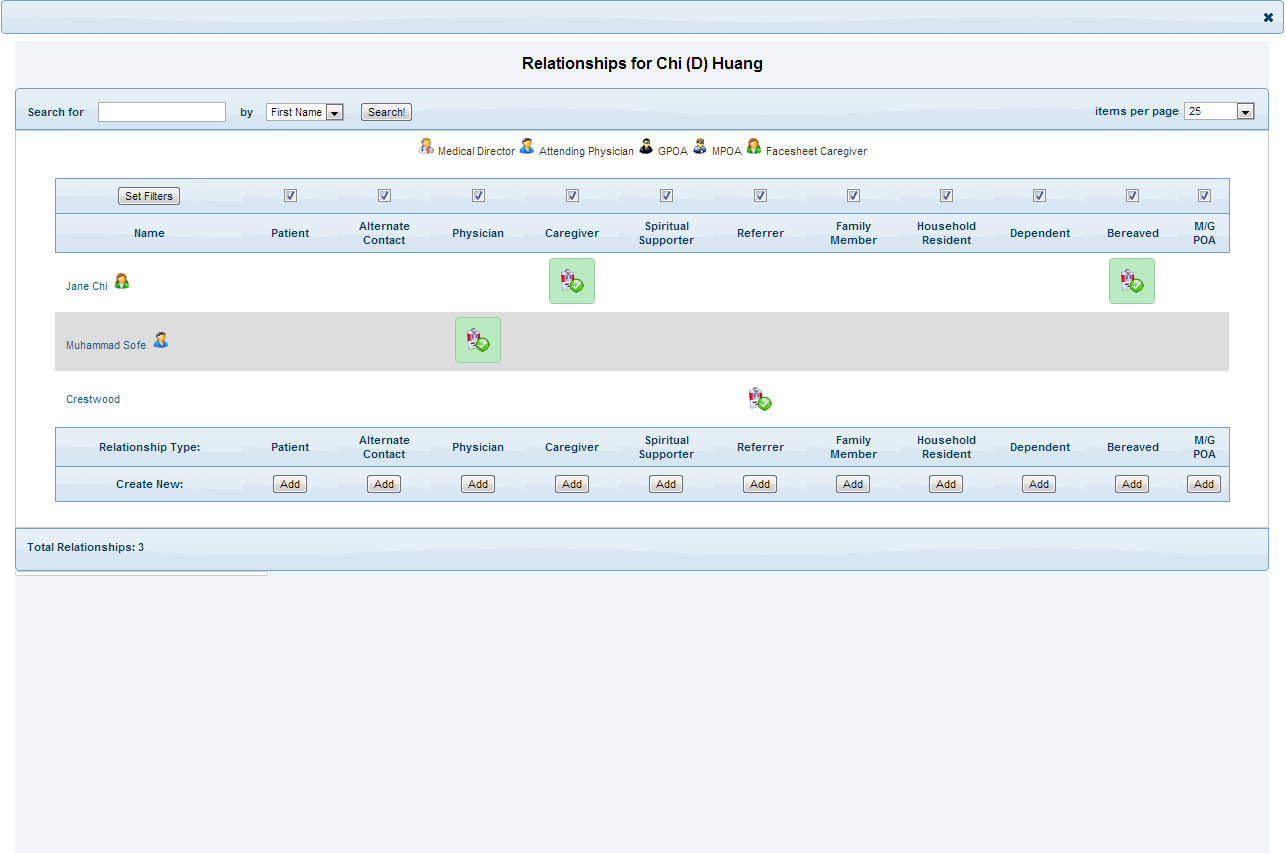Add a new M/G POA relationship
The image size is (1285, 853).
(x=1204, y=484)
